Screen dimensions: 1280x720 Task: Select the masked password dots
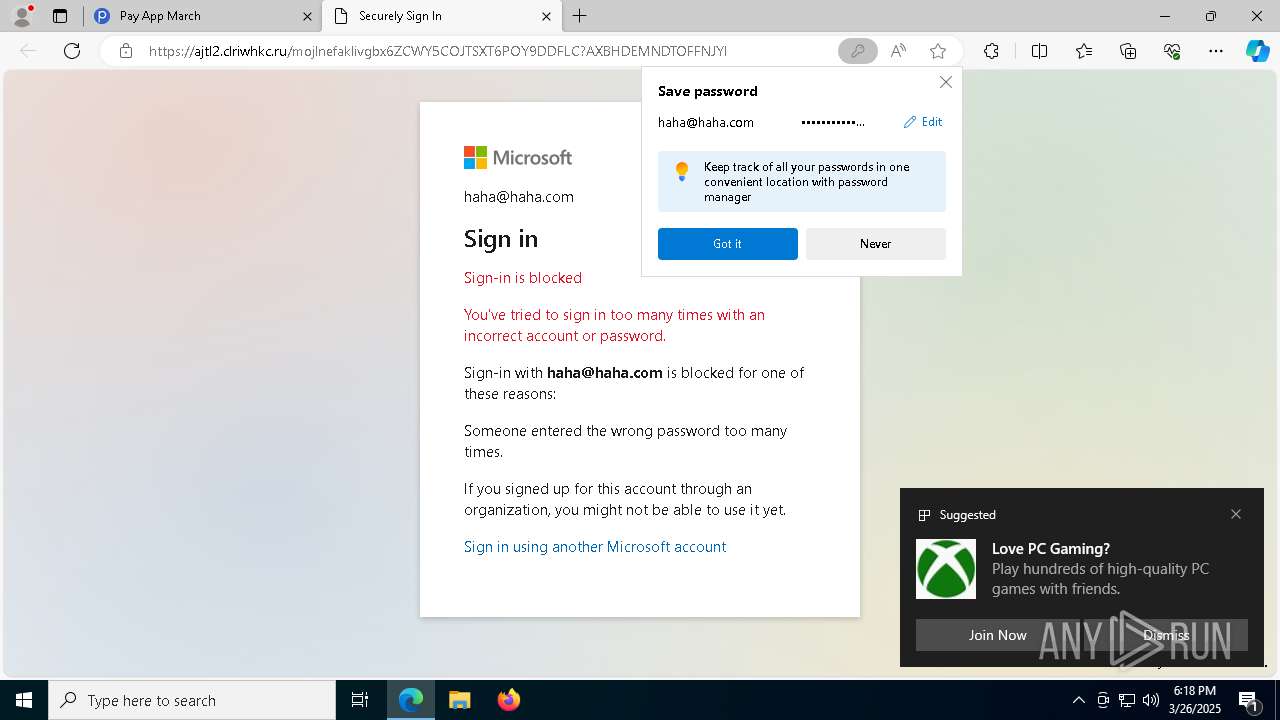click(833, 122)
